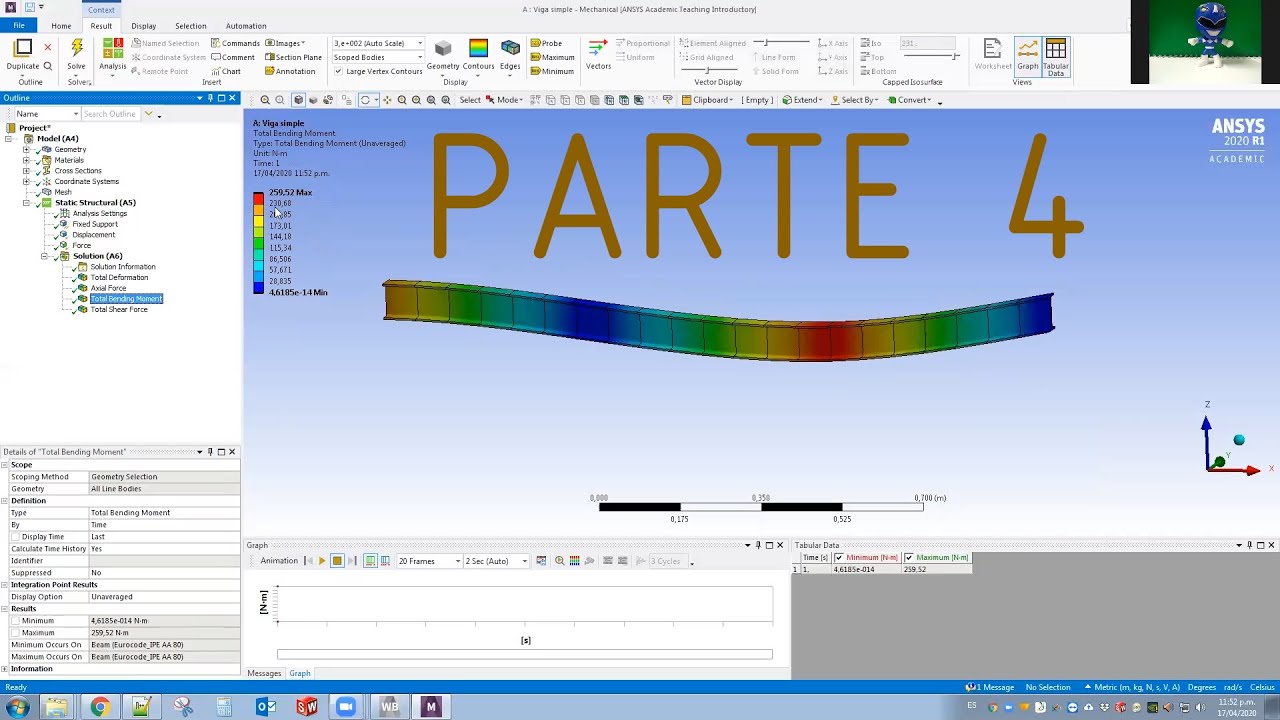Toggle the Minimum column checkbox in Tabular Data
Image resolution: width=1280 pixels, height=720 pixels.
click(x=839, y=557)
